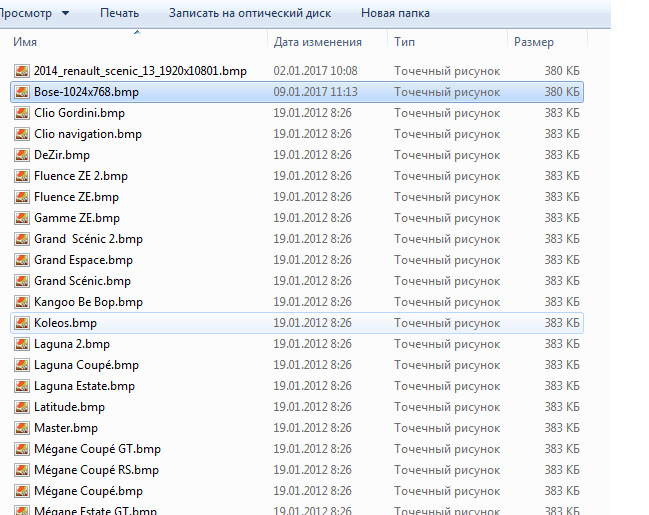Select the Kangoo Be Bop.bmp name
Viewport: 649px width, 515px height.
coord(88,302)
